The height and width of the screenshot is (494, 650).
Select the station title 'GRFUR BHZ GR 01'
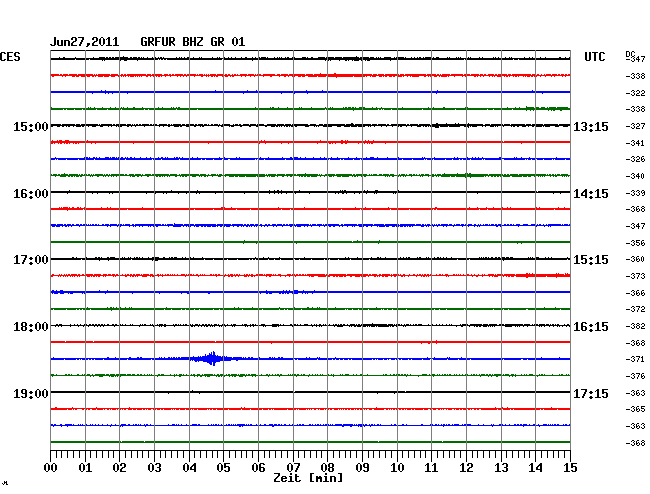193,42
